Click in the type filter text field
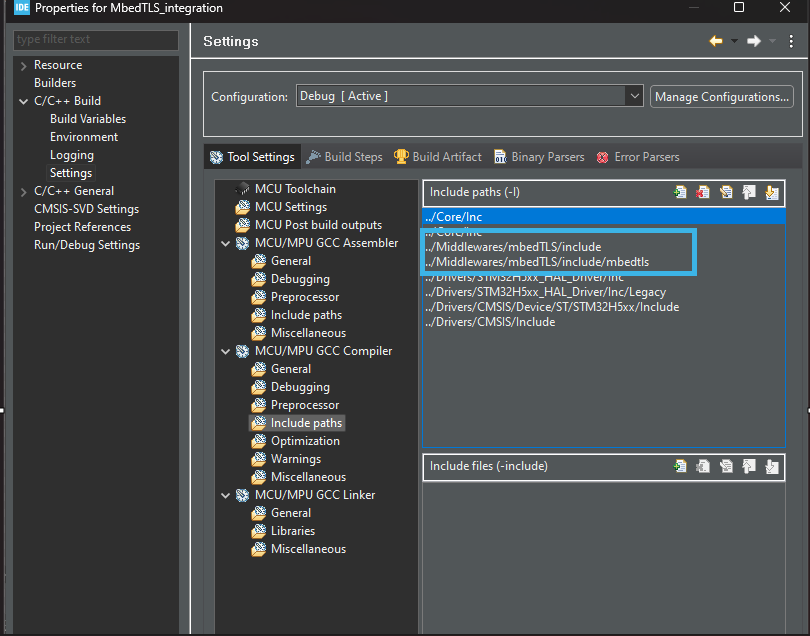This screenshot has width=810, height=636. (95, 40)
